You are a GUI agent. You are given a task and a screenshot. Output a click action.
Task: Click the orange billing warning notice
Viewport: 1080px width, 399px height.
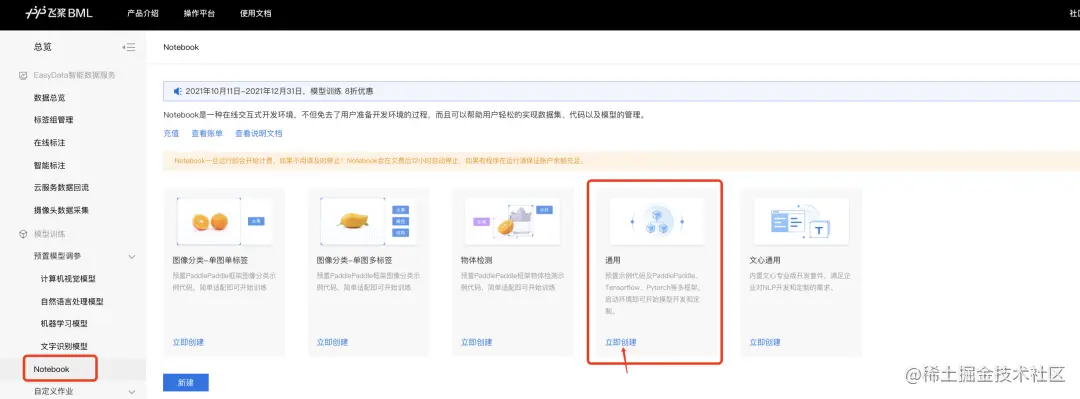coord(621,161)
